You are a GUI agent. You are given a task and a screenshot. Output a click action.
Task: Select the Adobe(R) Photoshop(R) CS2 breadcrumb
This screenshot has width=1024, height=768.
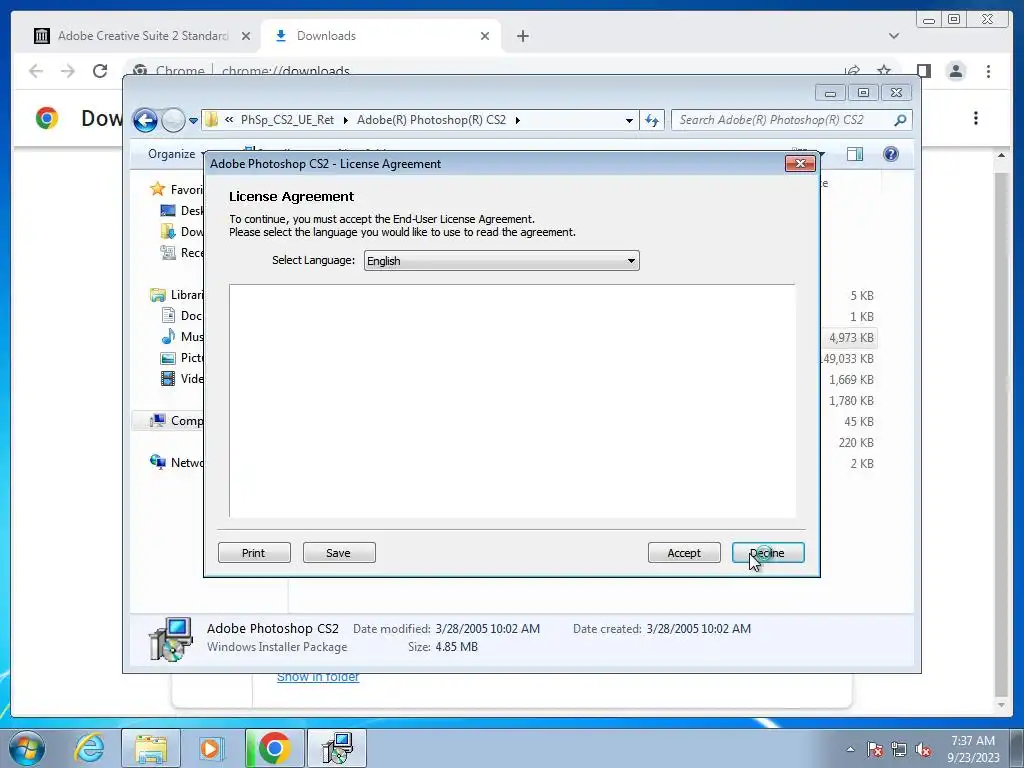pos(431,120)
